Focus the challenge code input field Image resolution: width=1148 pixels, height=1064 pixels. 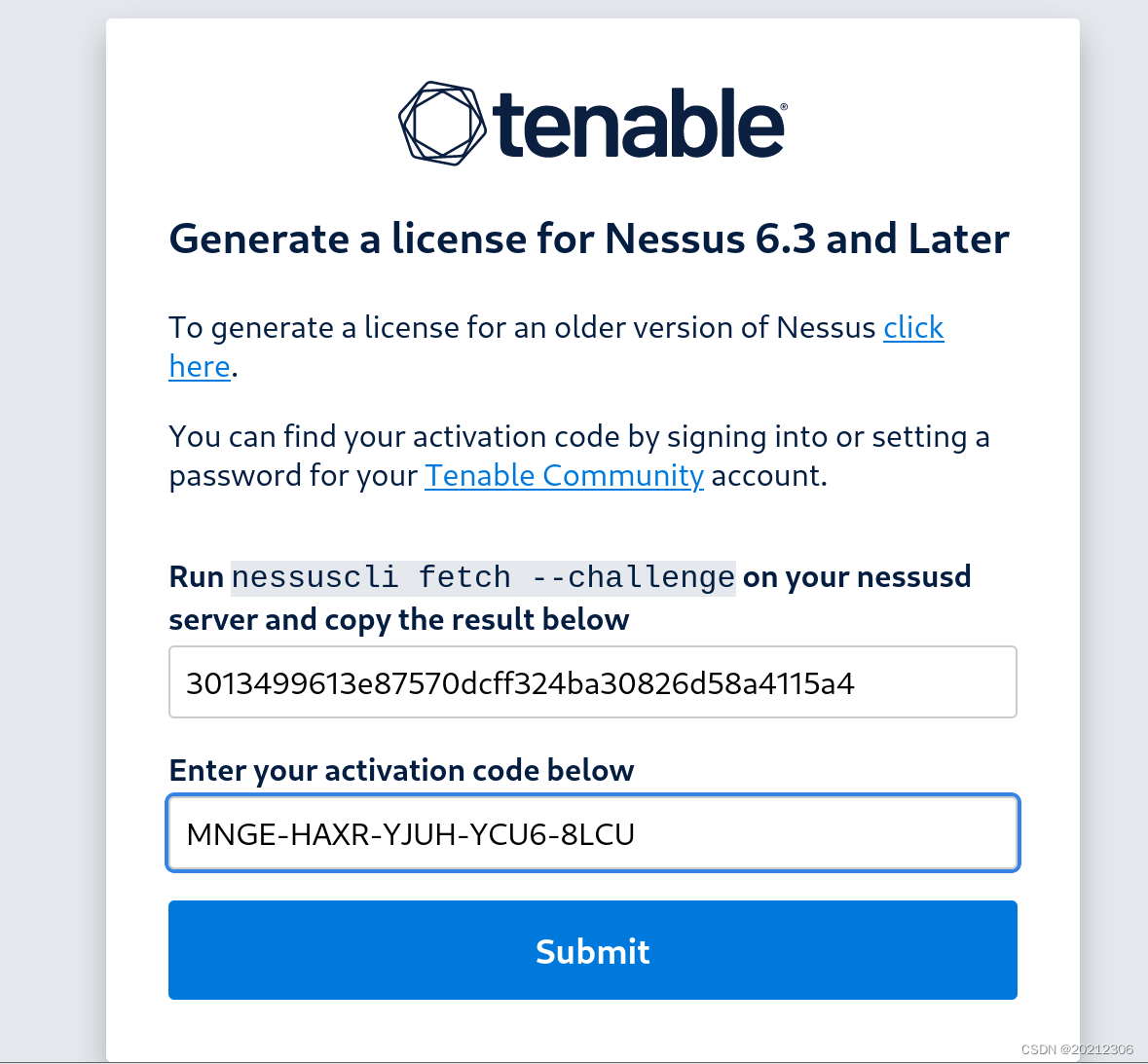(x=592, y=682)
